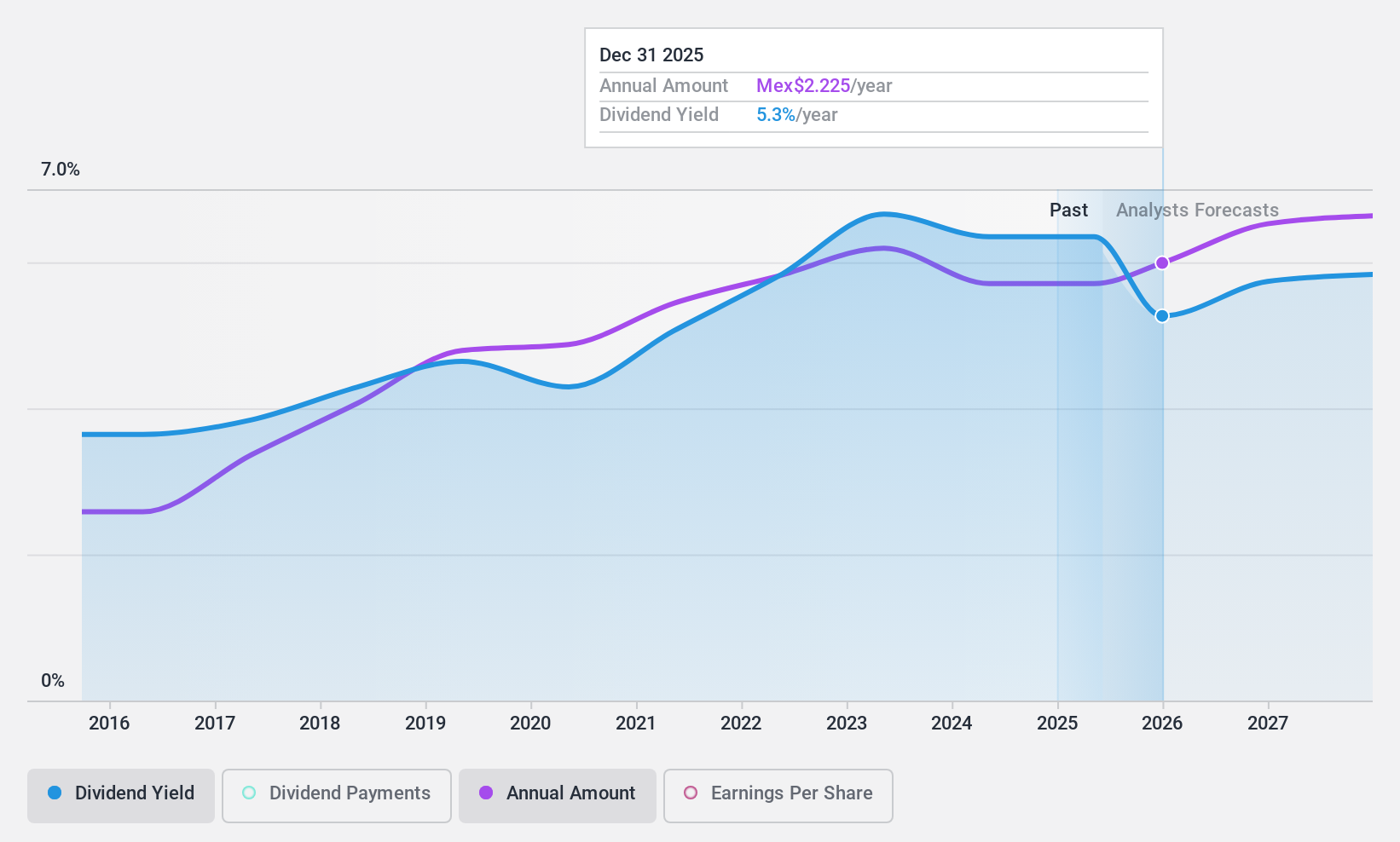Click the 5.3%/year tooltip value
The height and width of the screenshot is (842, 1400).
click(x=796, y=115)
